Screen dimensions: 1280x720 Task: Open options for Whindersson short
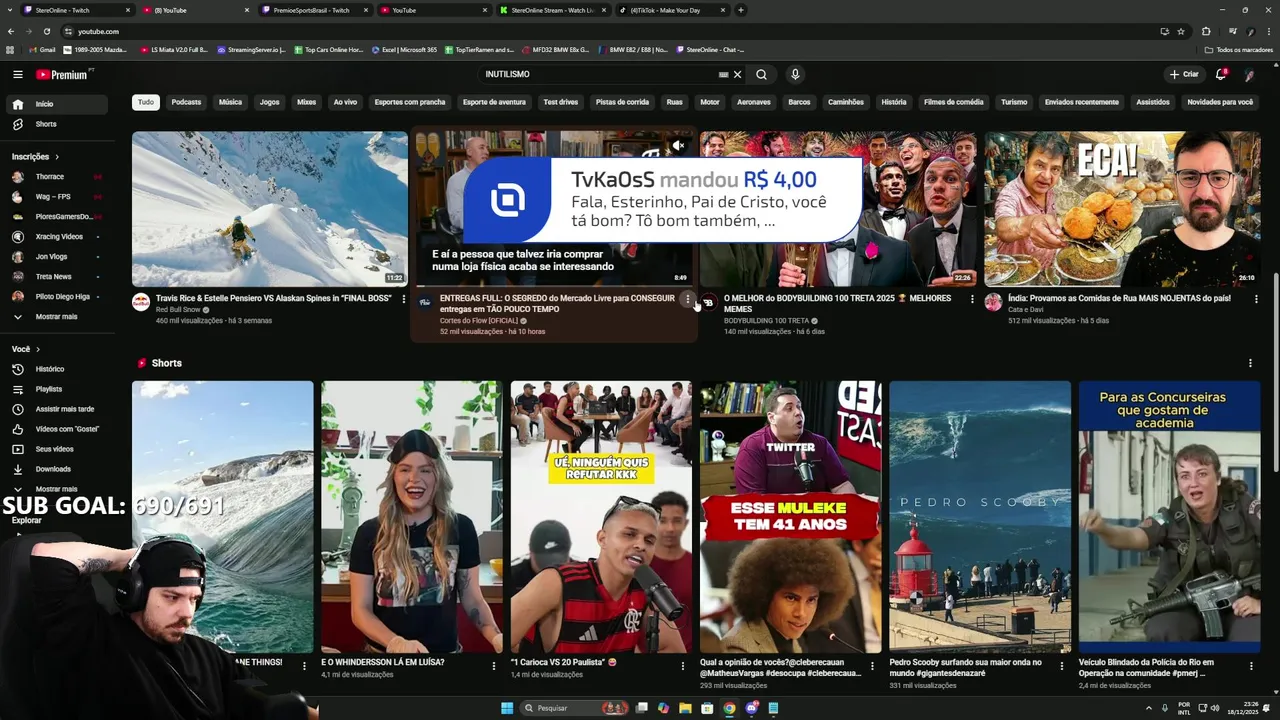(493, 665)
